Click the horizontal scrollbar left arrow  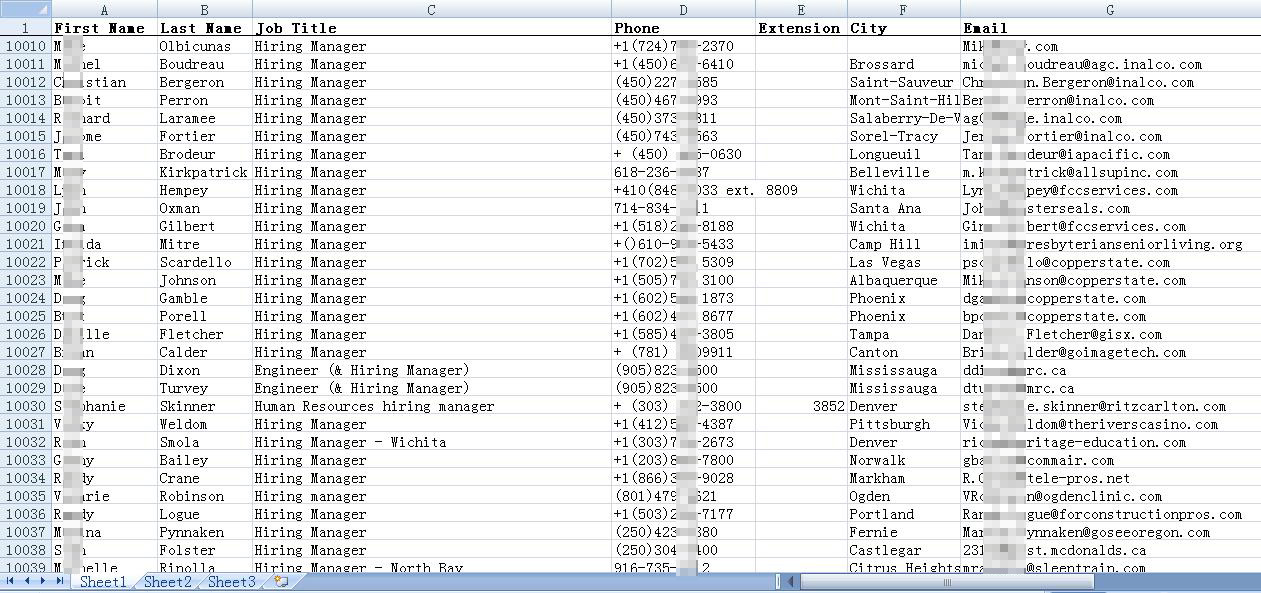pos(790,581)
